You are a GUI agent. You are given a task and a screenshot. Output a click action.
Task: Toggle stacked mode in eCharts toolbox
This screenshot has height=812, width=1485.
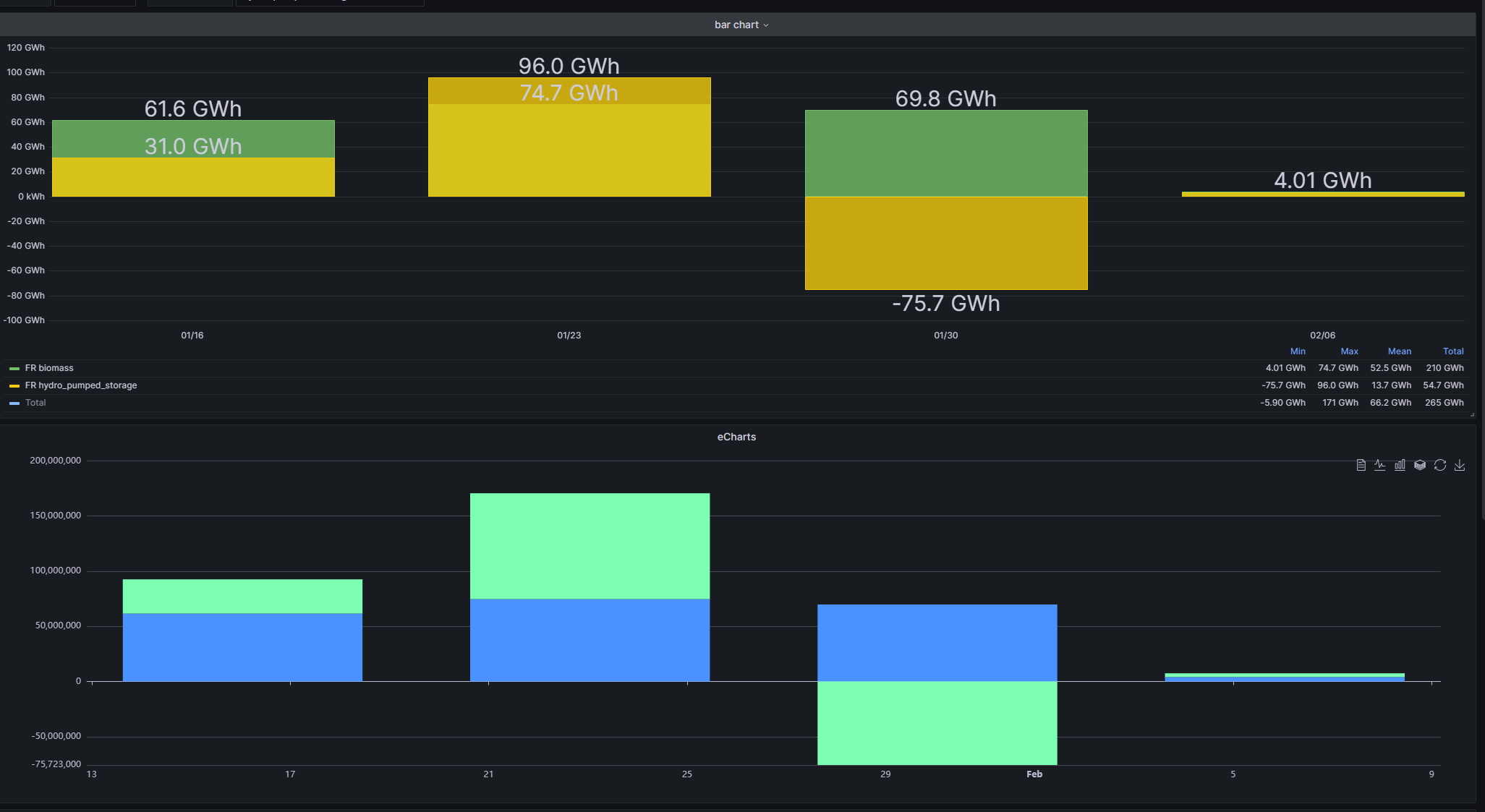[1419, 465]
